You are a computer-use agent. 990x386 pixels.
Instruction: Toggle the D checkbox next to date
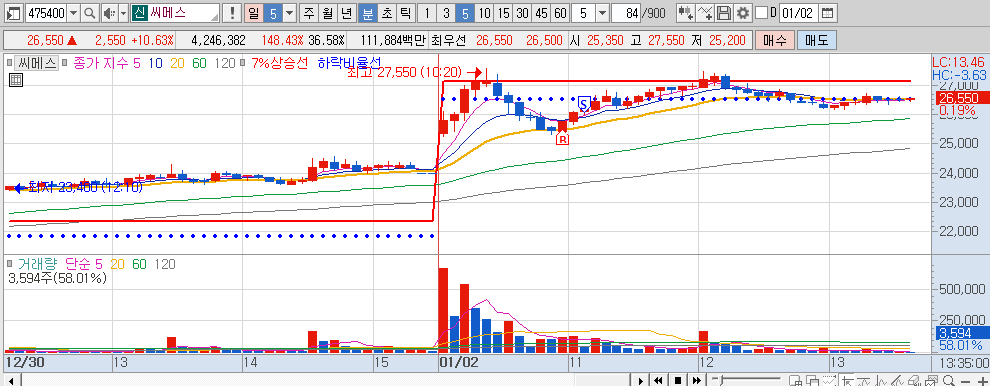[x=762, y=13]
